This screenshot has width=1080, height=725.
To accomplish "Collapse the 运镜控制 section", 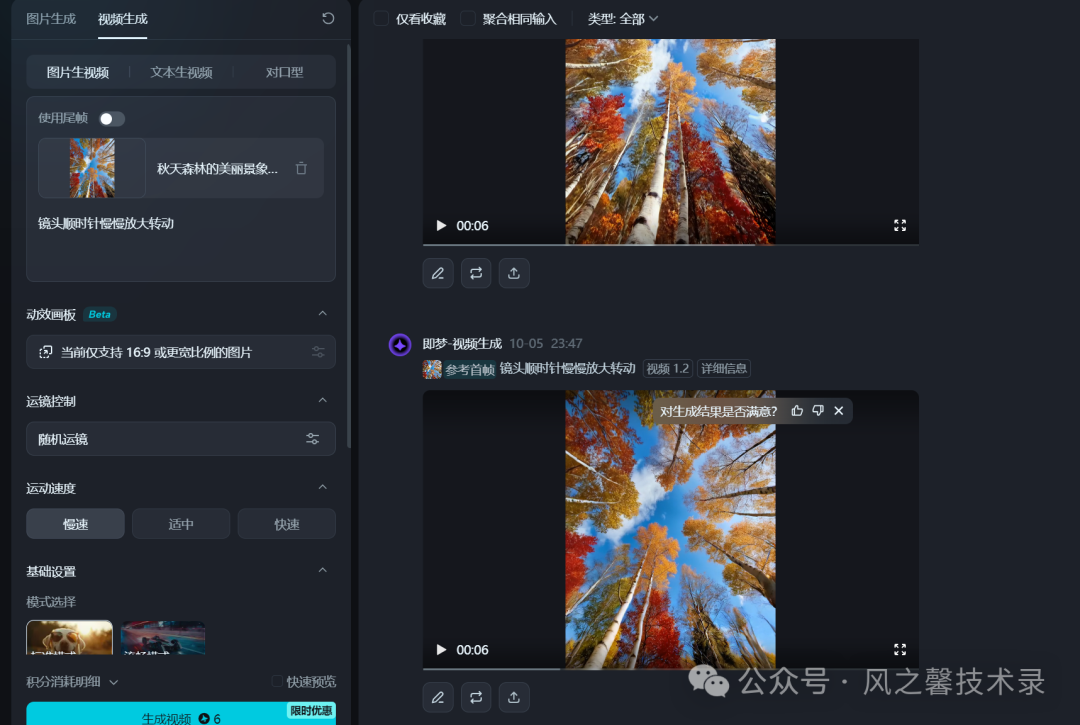I will click(x=322, y=400).
